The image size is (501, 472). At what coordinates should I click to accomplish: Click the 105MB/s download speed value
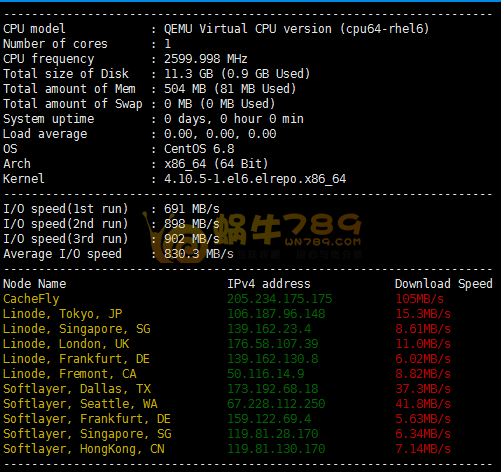pos(420,299)
